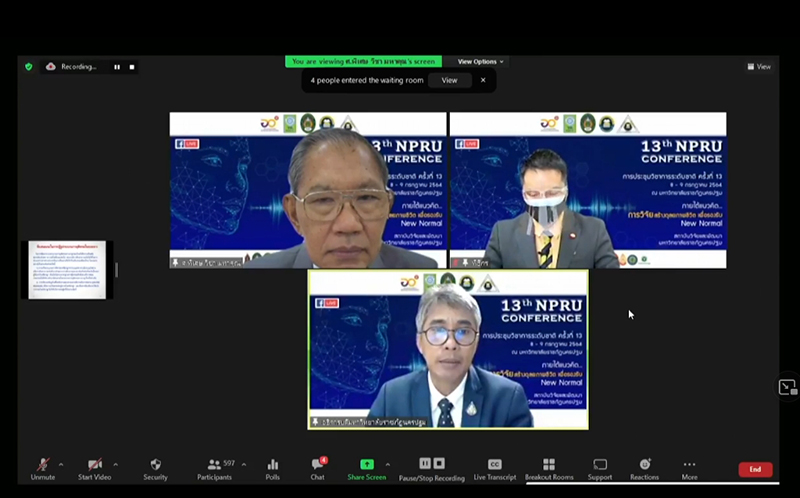Expand arrow next to Participants
The width and height of the screenshot is (800, 498).
(x=244, y=464)
